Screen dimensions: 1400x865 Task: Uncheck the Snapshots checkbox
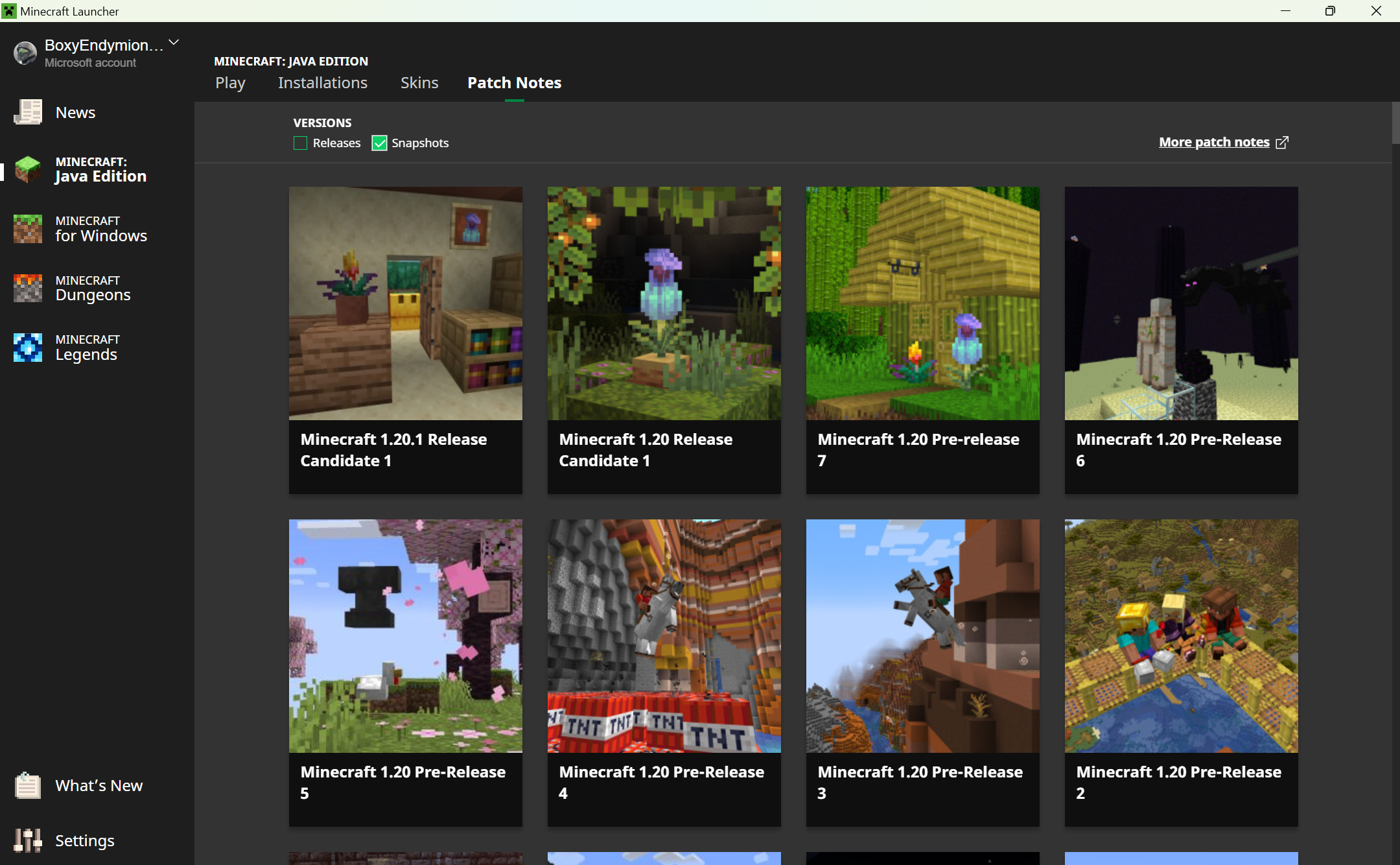379,143
